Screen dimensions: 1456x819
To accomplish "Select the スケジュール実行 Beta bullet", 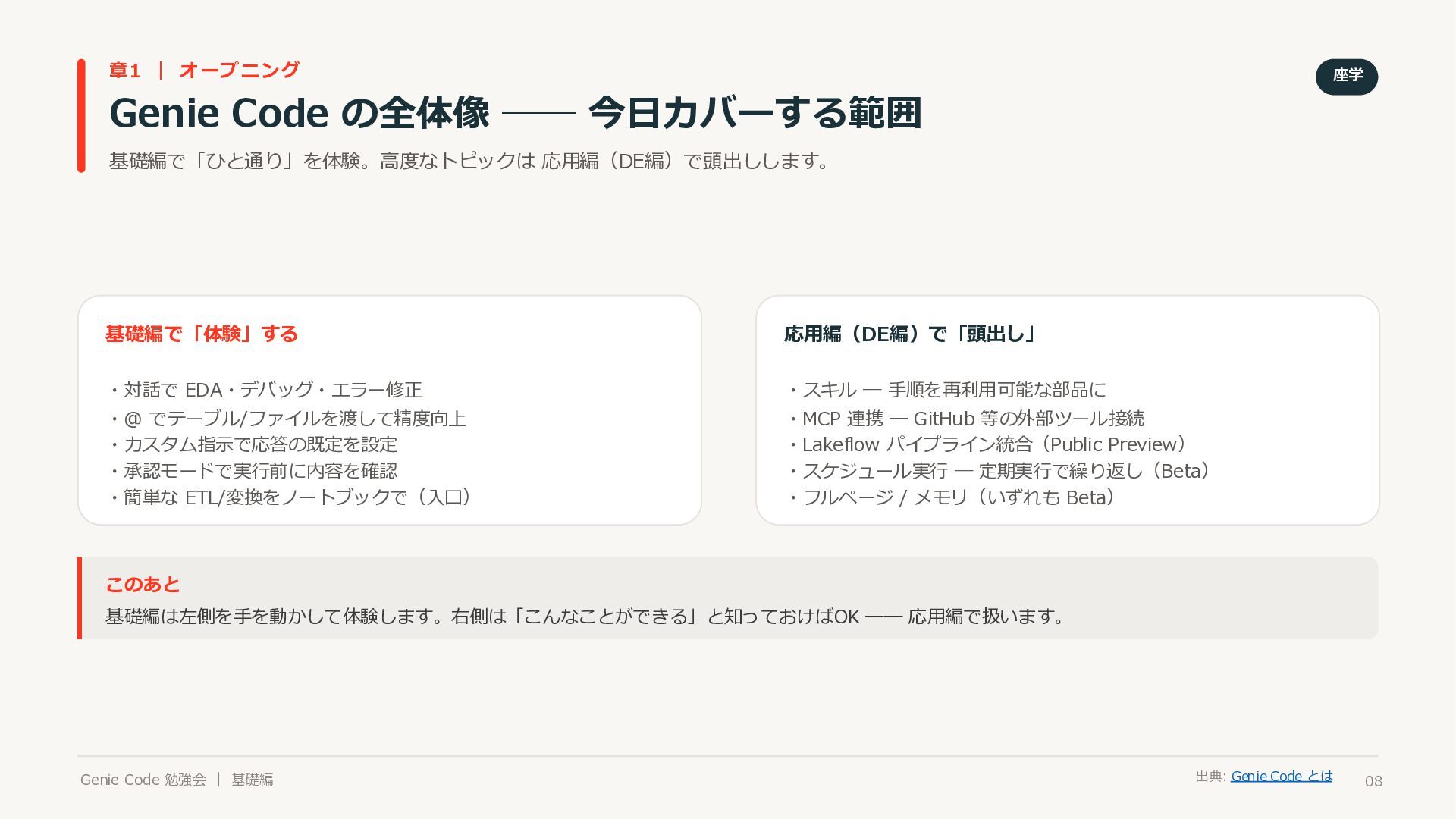I will point(1001,471).
